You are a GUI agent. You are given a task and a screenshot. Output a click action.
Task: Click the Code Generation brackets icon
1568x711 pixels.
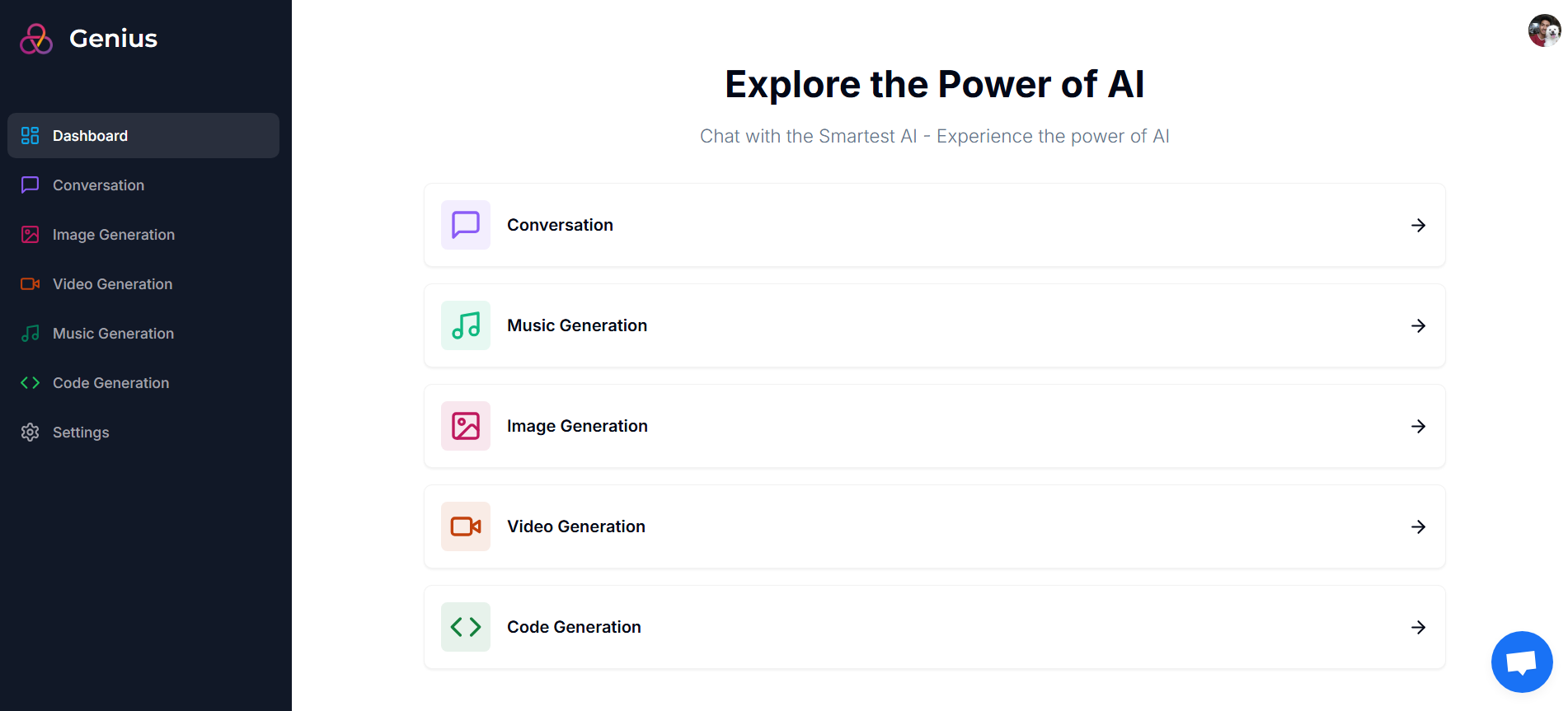[30, 382]
